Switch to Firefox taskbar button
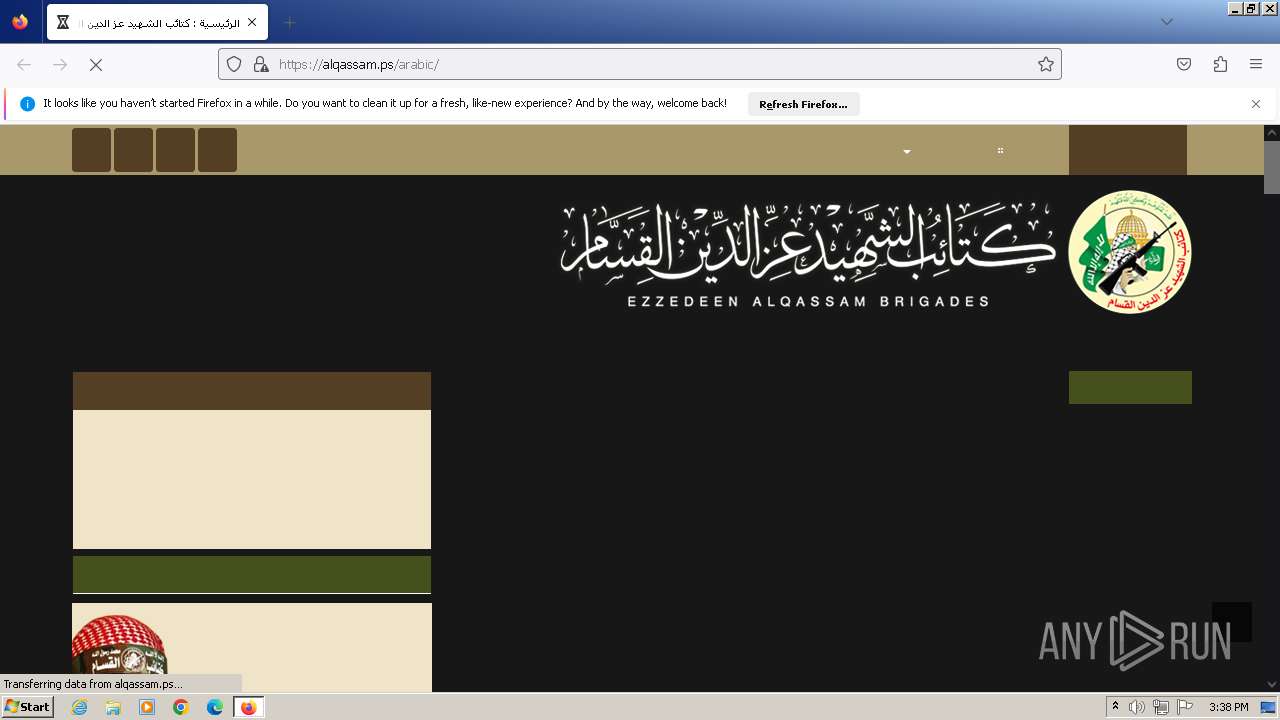Viewport: 1280px width, 720px height. (x=248, y=707)
